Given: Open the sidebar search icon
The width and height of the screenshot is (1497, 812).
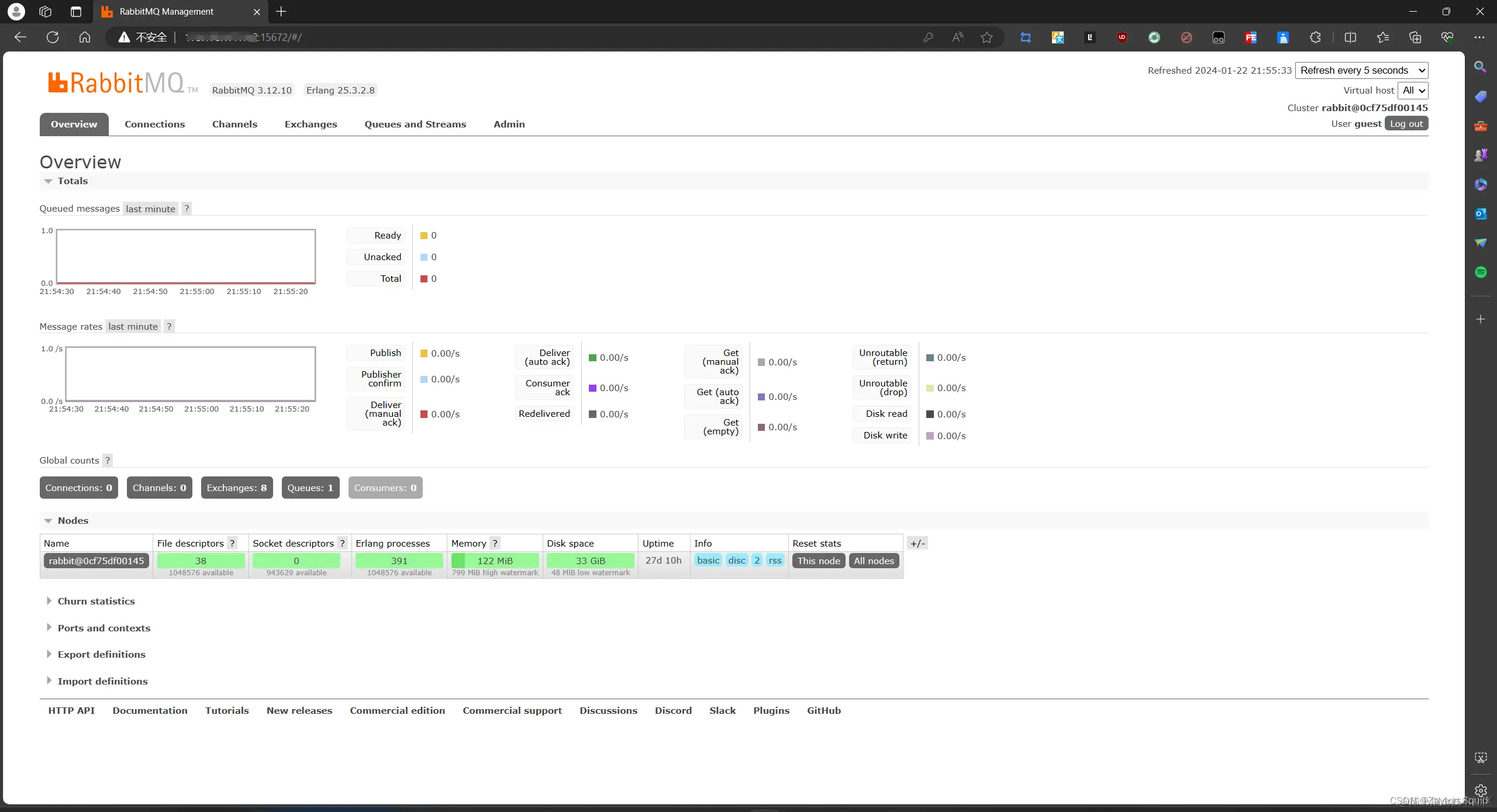Looking at the screenshot, I should pos(1481,67).
